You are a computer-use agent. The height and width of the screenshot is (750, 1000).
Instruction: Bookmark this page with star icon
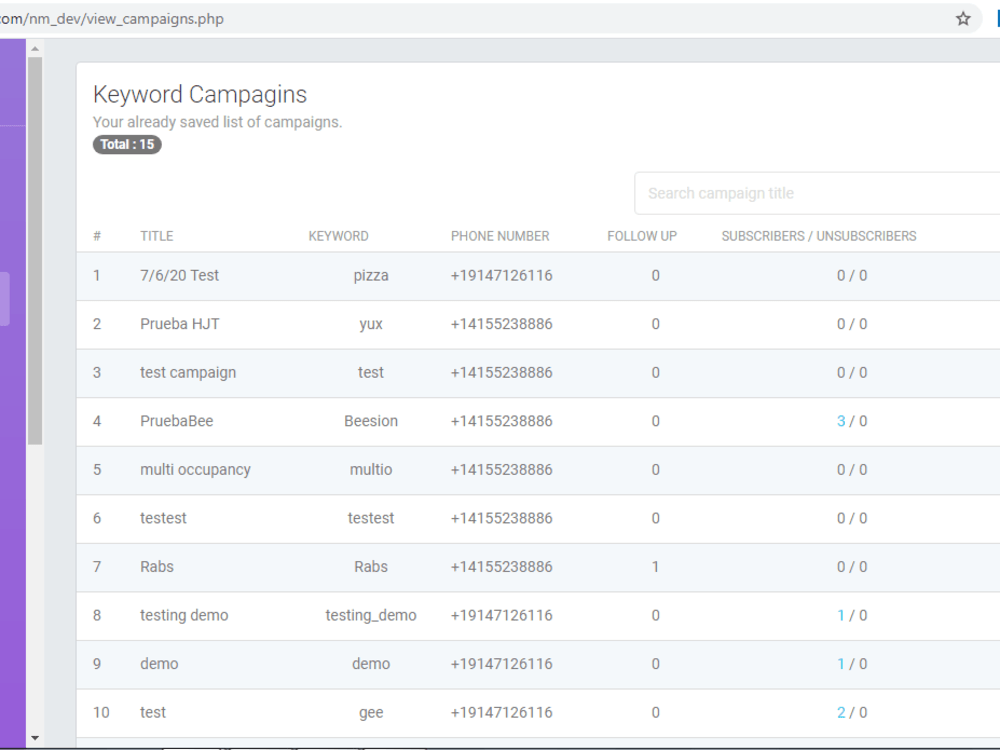click(x=963, y=18)
